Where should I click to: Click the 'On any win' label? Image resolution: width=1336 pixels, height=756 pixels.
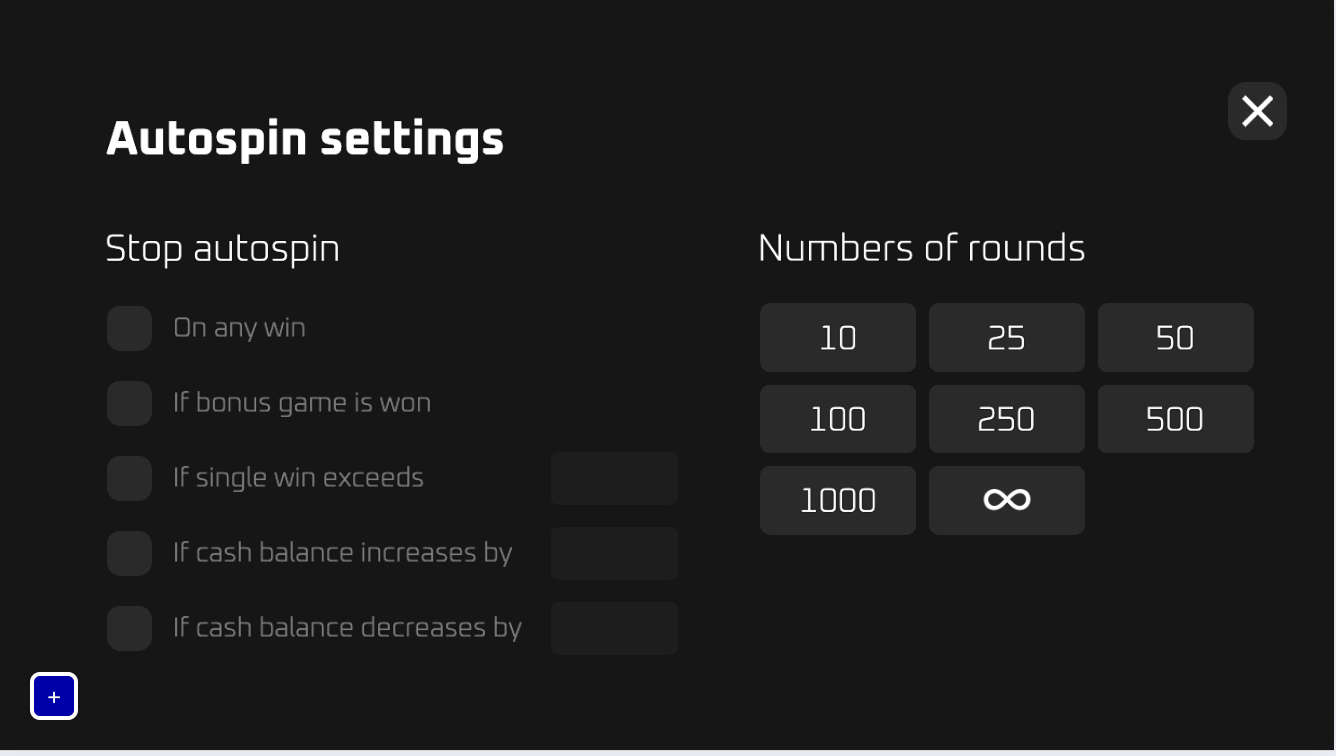tap(239, 329)
